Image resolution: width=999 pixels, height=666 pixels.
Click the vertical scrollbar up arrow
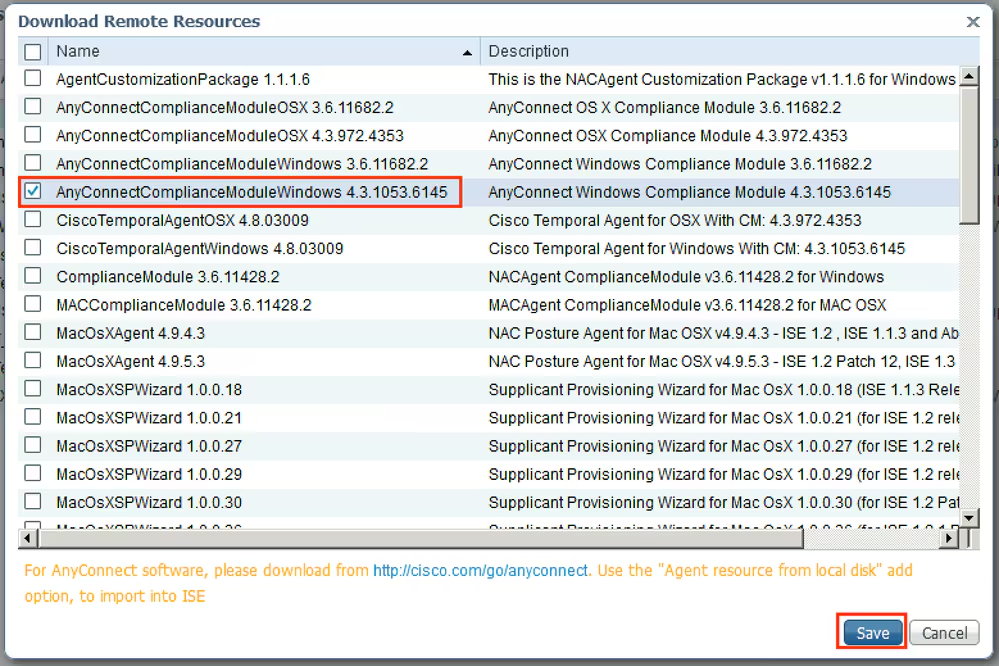point(969,77)
